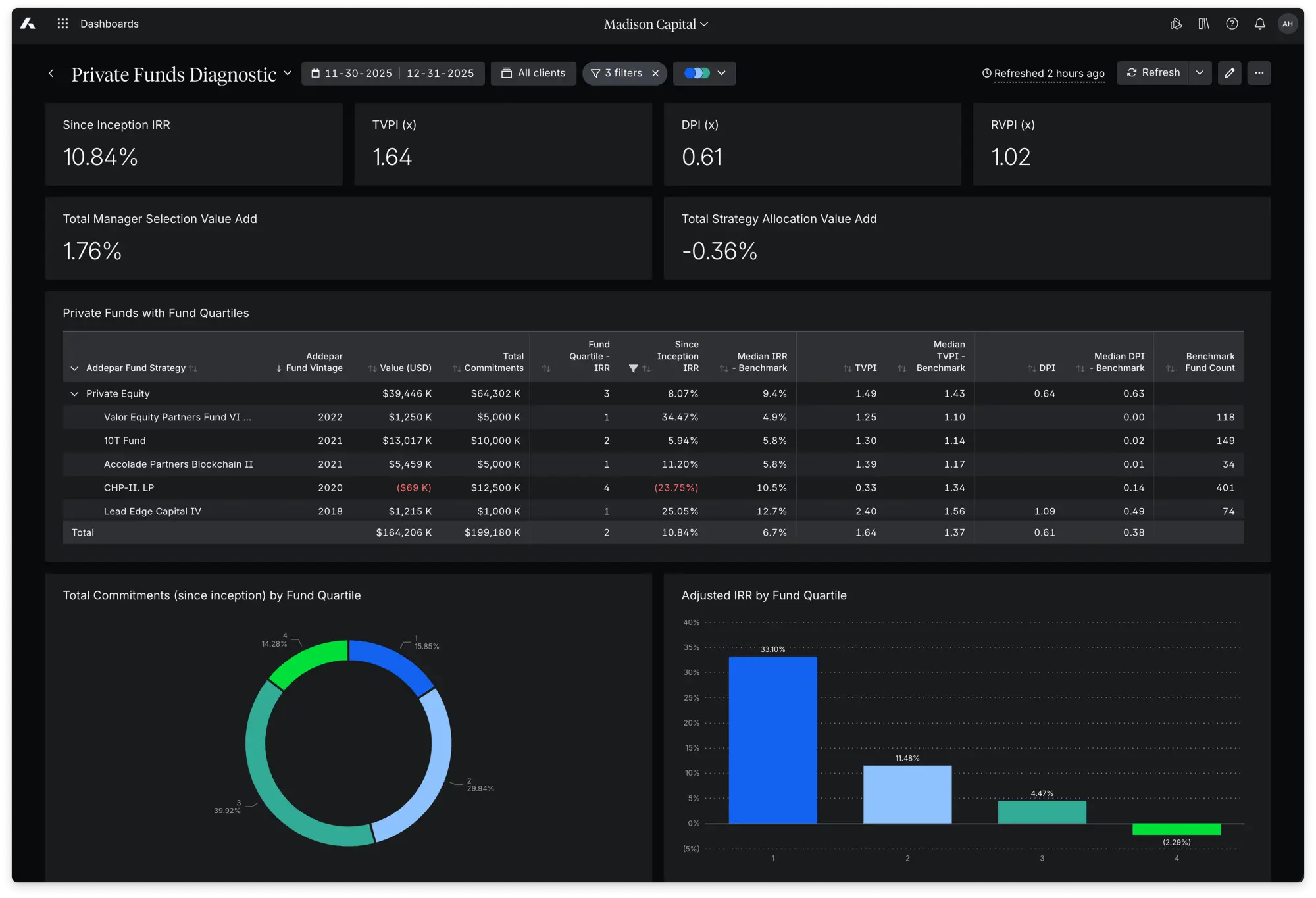Edit the dashboard with the pencil icon
The height and width of the screenshot is (898, 1316).
pyautogui.click(x=1229, y=73)
